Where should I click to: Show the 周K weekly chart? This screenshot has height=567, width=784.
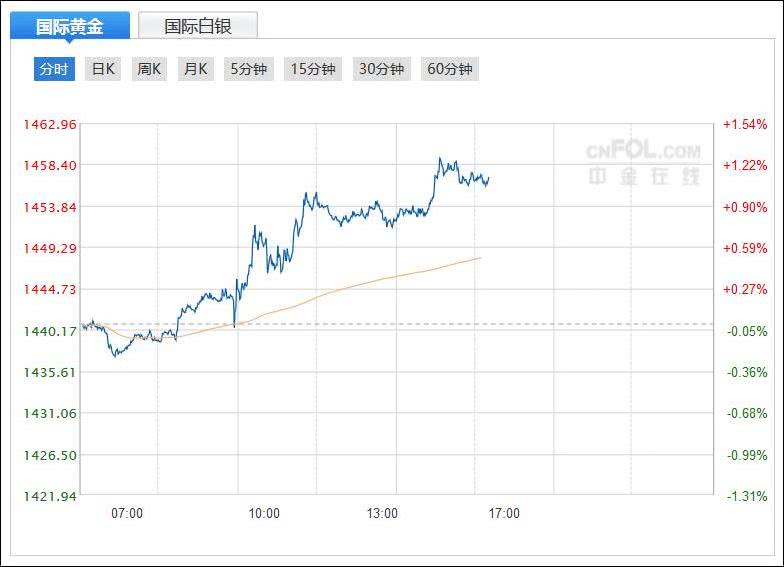click(149, 69)
